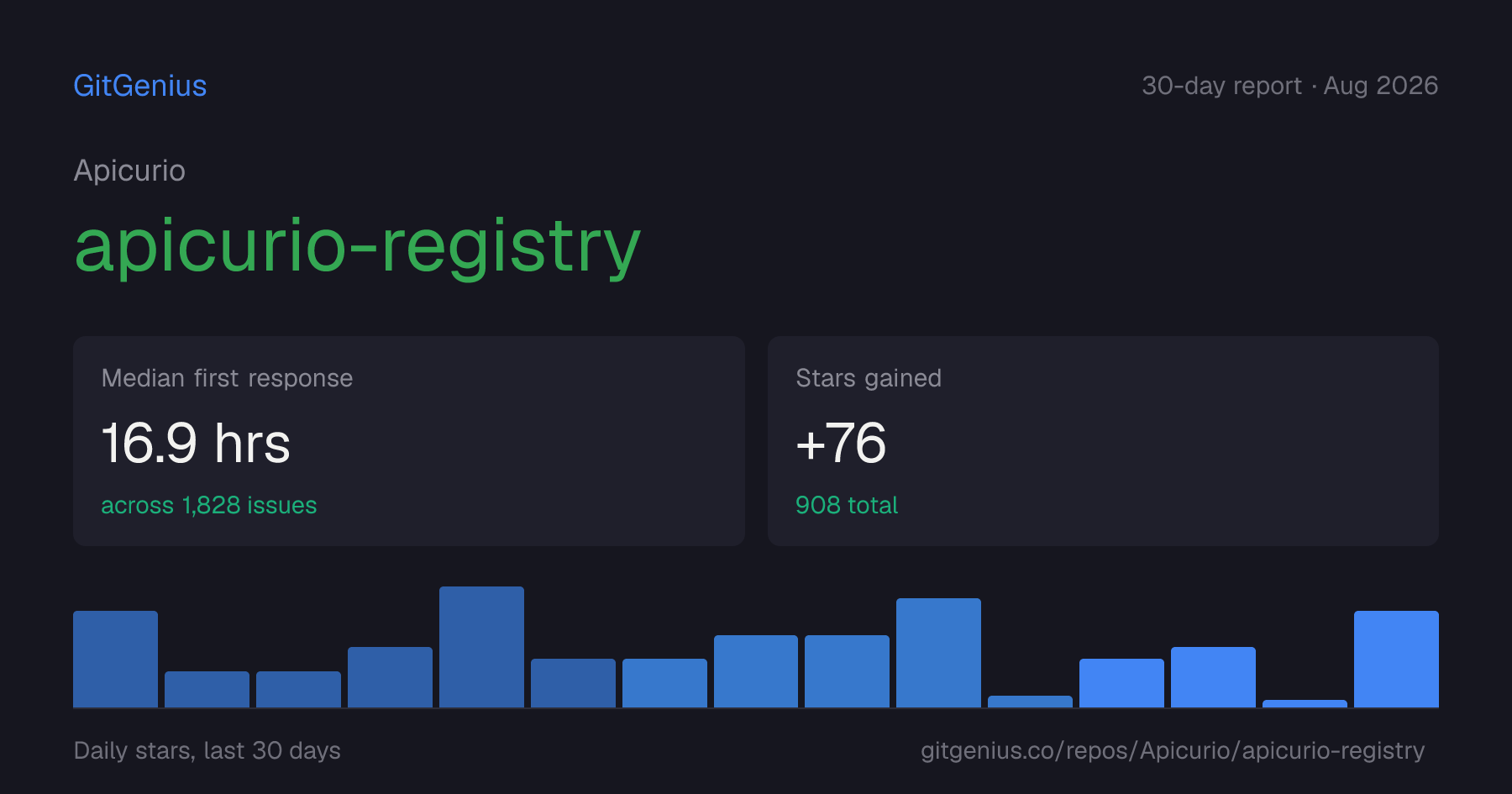Click the first bar in the chart
This screenshot has width=1512, height=794.
115,659
